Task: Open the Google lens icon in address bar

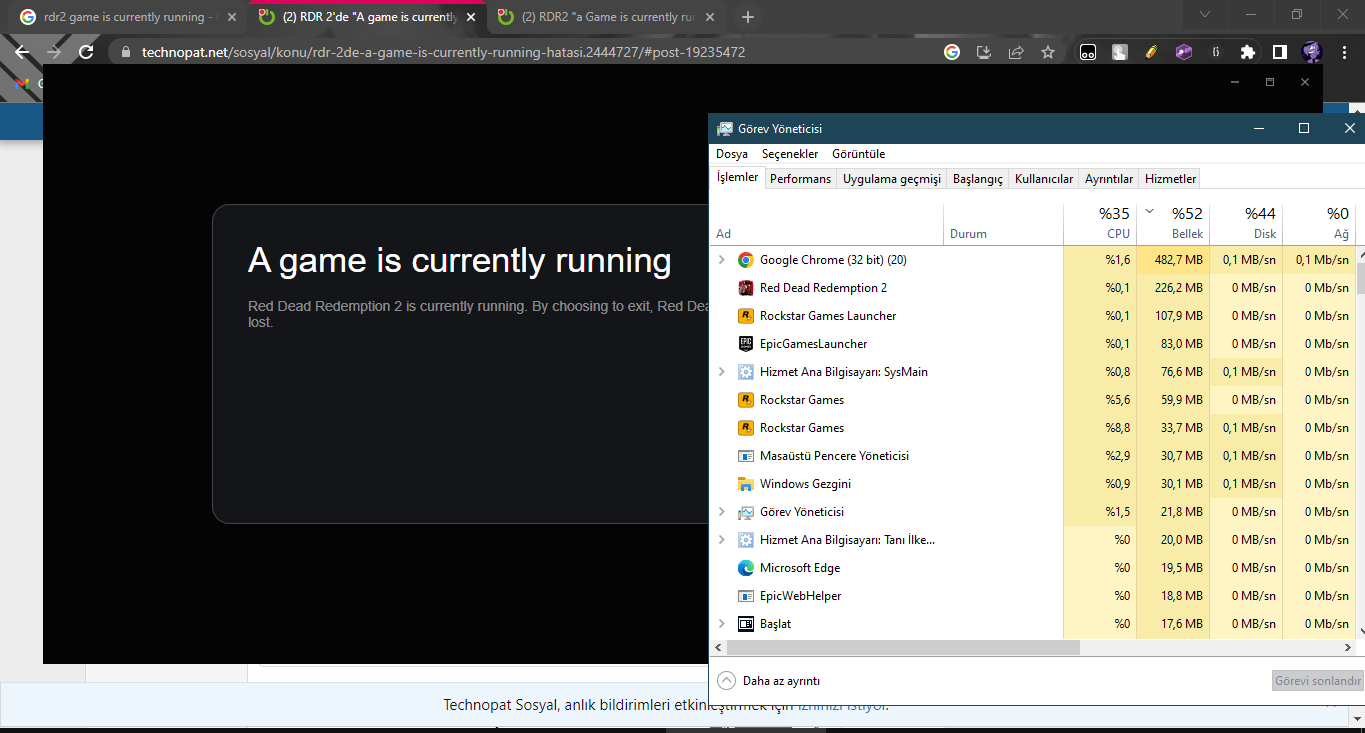Action: click(952, 52)
